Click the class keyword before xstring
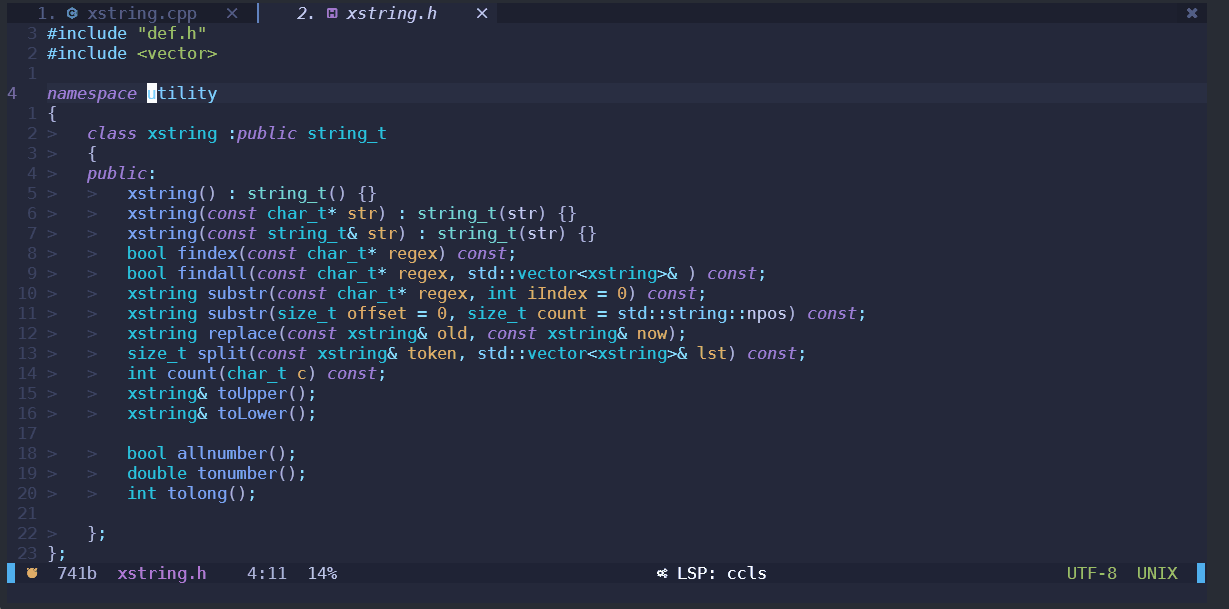Viewport: 1229px width, 609px height. [x=112, y=133]
